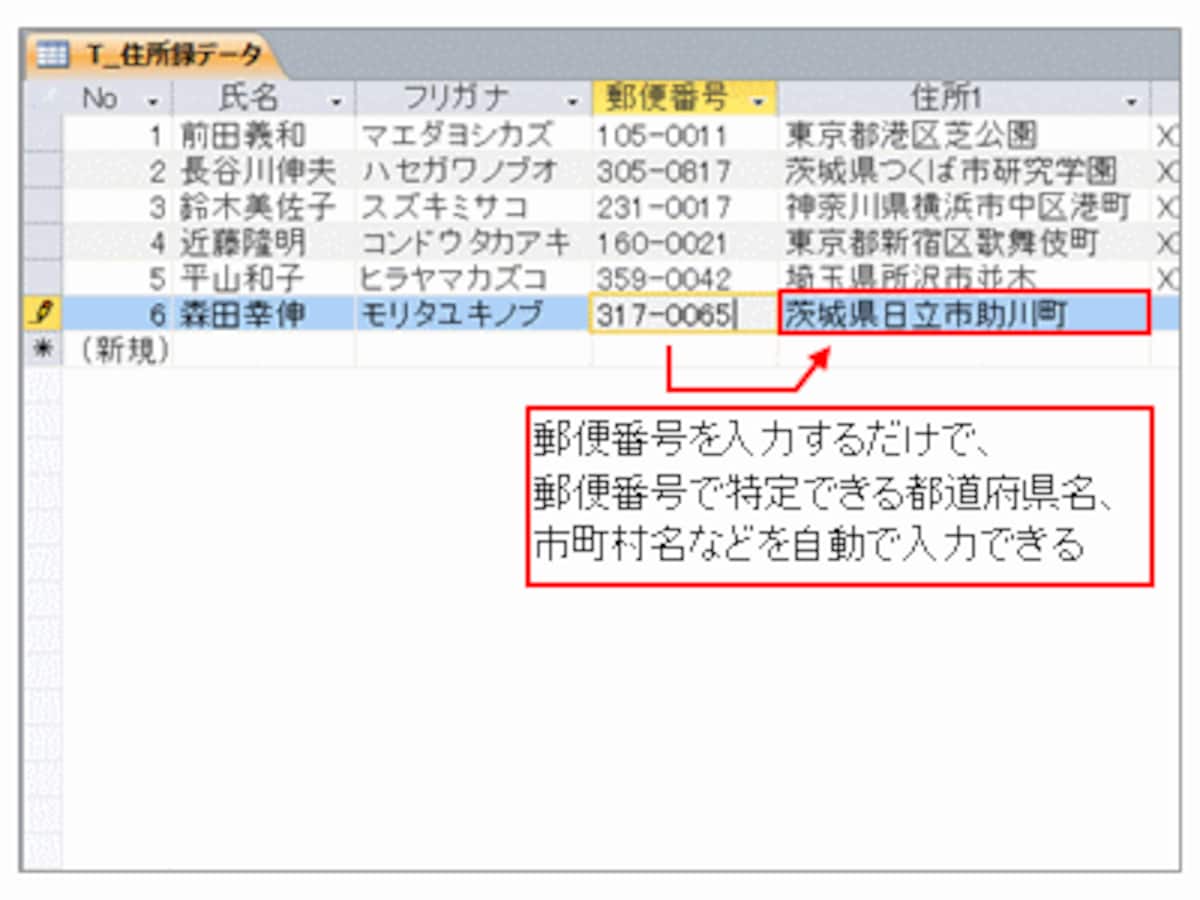Image resolution: width=1200 pixels, height=900 pixels.
Task: Select the cell 平山和子
Action: tap(264, 278)
